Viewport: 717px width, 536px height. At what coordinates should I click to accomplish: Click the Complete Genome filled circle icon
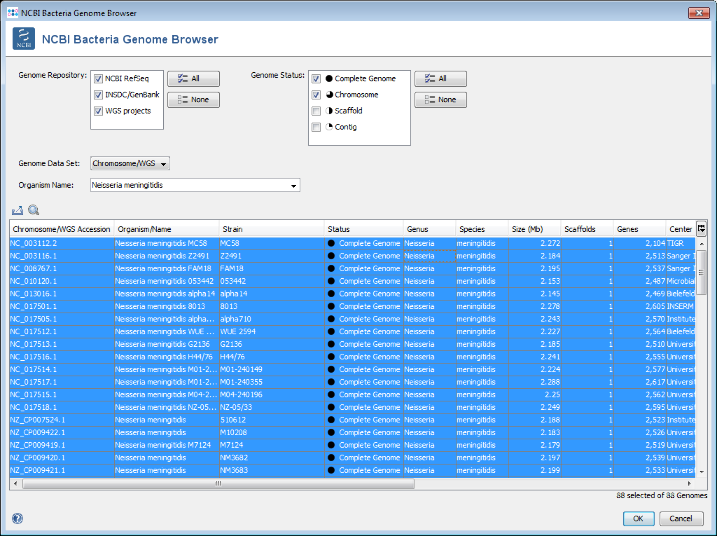329,79
